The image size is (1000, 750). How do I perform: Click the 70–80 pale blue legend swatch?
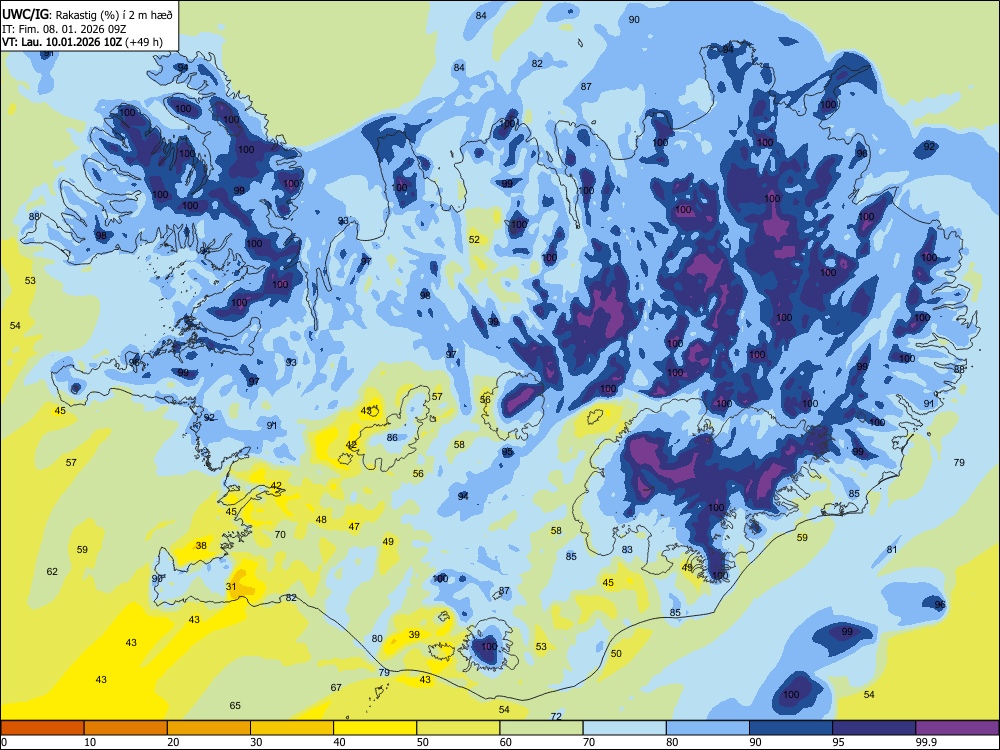pos(624,728)
